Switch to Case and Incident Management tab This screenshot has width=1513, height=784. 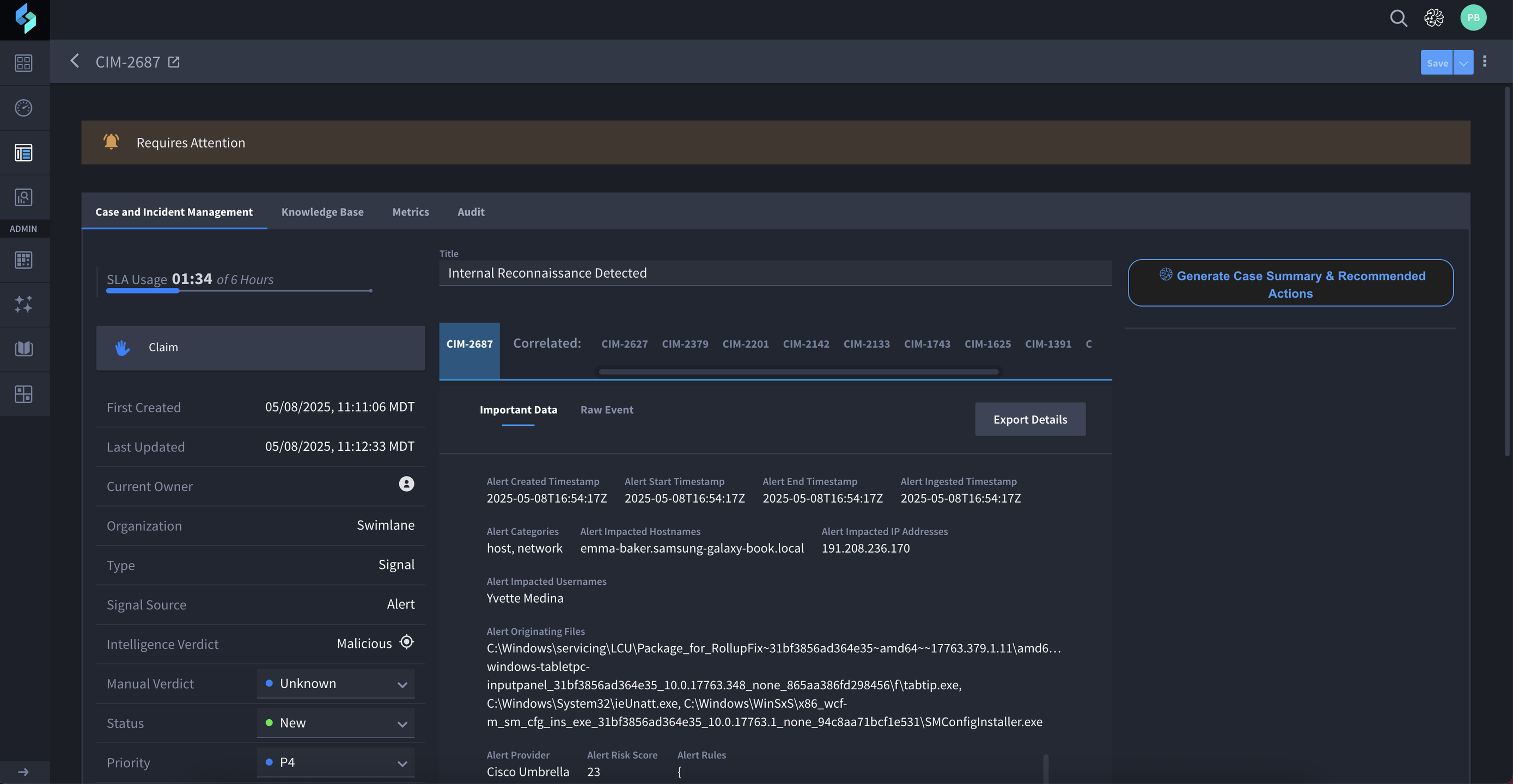(174, 211)
